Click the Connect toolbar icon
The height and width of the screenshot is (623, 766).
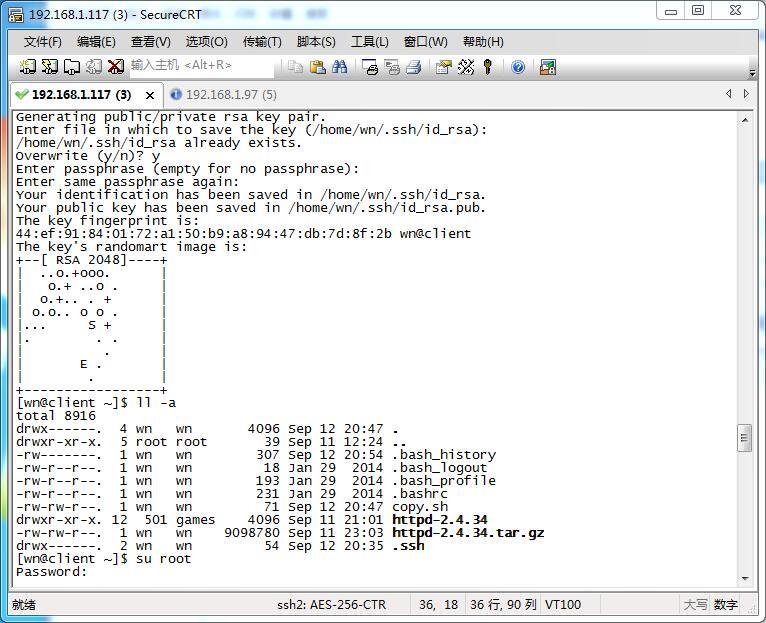27,66
